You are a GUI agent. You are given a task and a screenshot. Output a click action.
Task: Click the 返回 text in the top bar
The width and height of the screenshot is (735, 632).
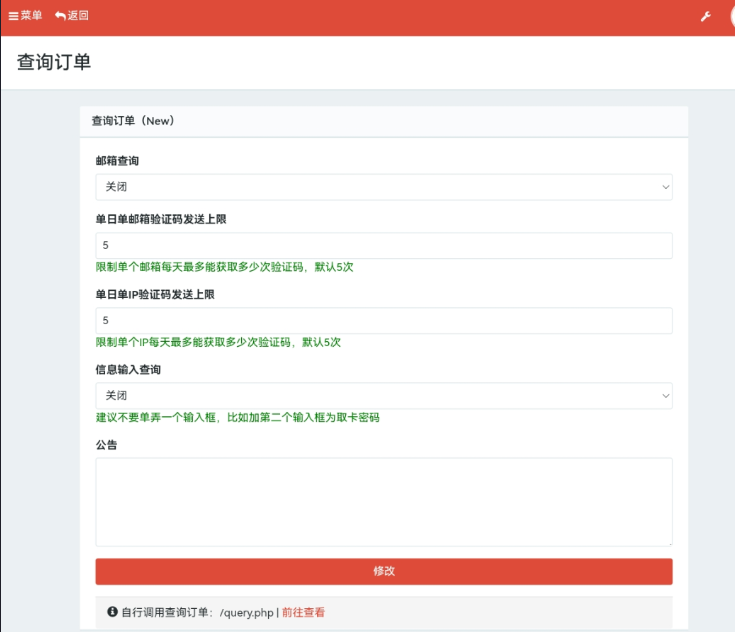pyautogui.click(x=78, y=16)
